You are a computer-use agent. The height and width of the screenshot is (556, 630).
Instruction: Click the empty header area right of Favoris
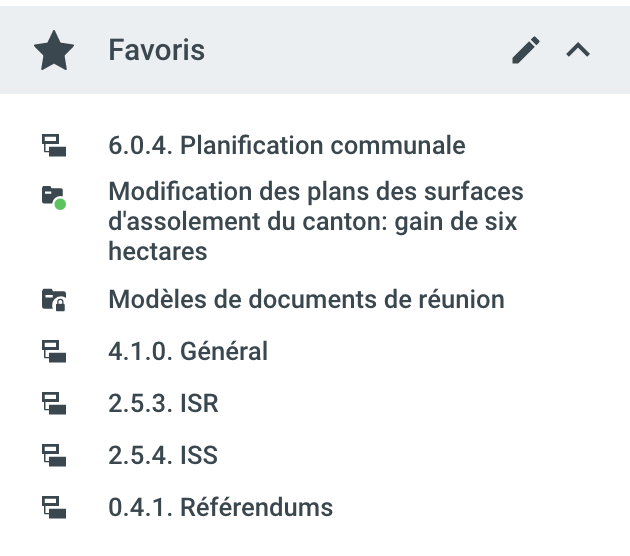[360, 51]
